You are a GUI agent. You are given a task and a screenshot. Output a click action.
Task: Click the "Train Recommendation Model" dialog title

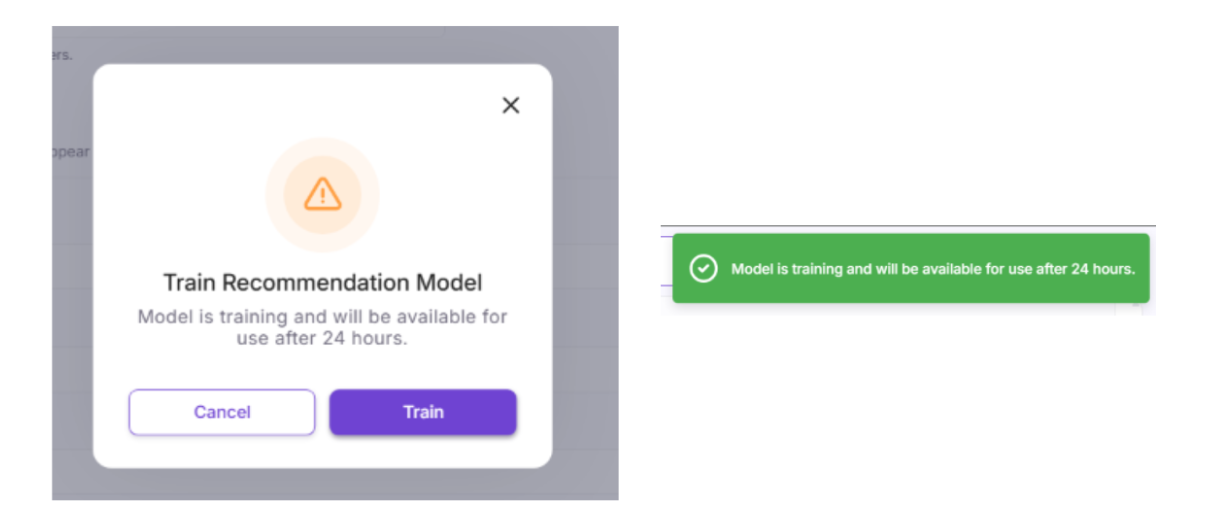323,282
